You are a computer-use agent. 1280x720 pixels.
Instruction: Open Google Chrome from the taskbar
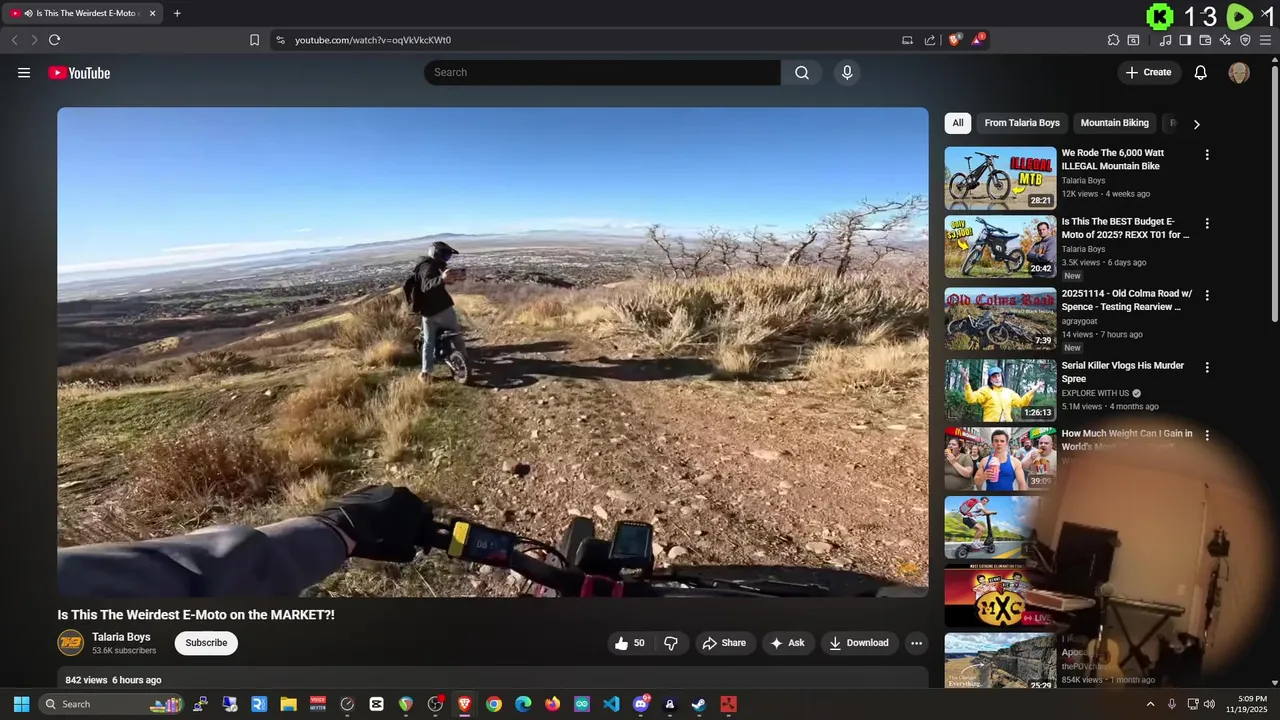click(494, 704)
